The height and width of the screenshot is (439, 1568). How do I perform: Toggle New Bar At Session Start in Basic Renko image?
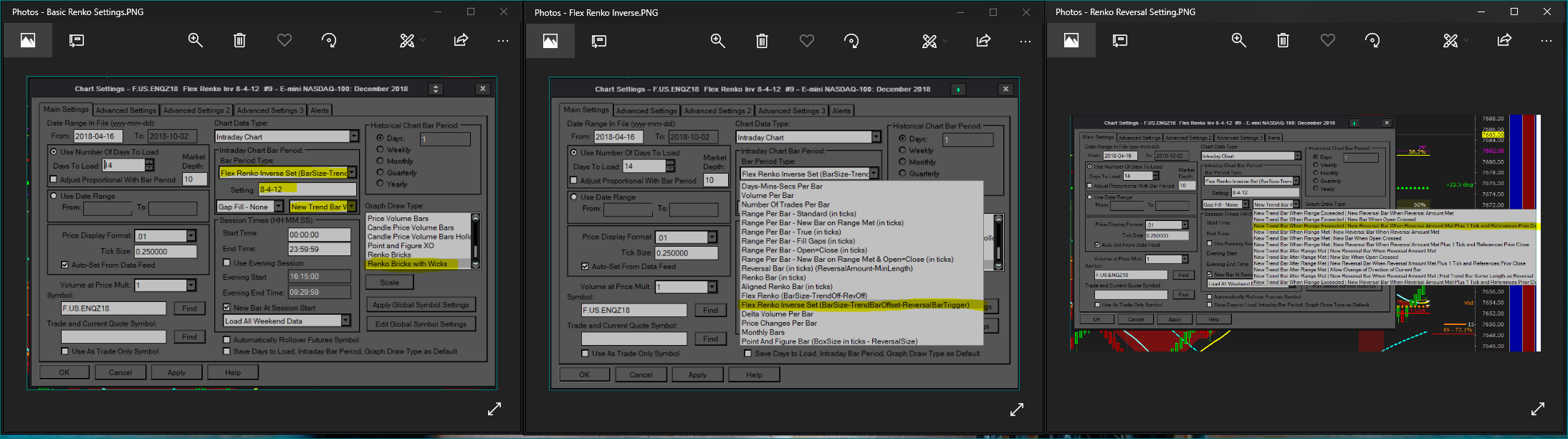tap(227, 308)
